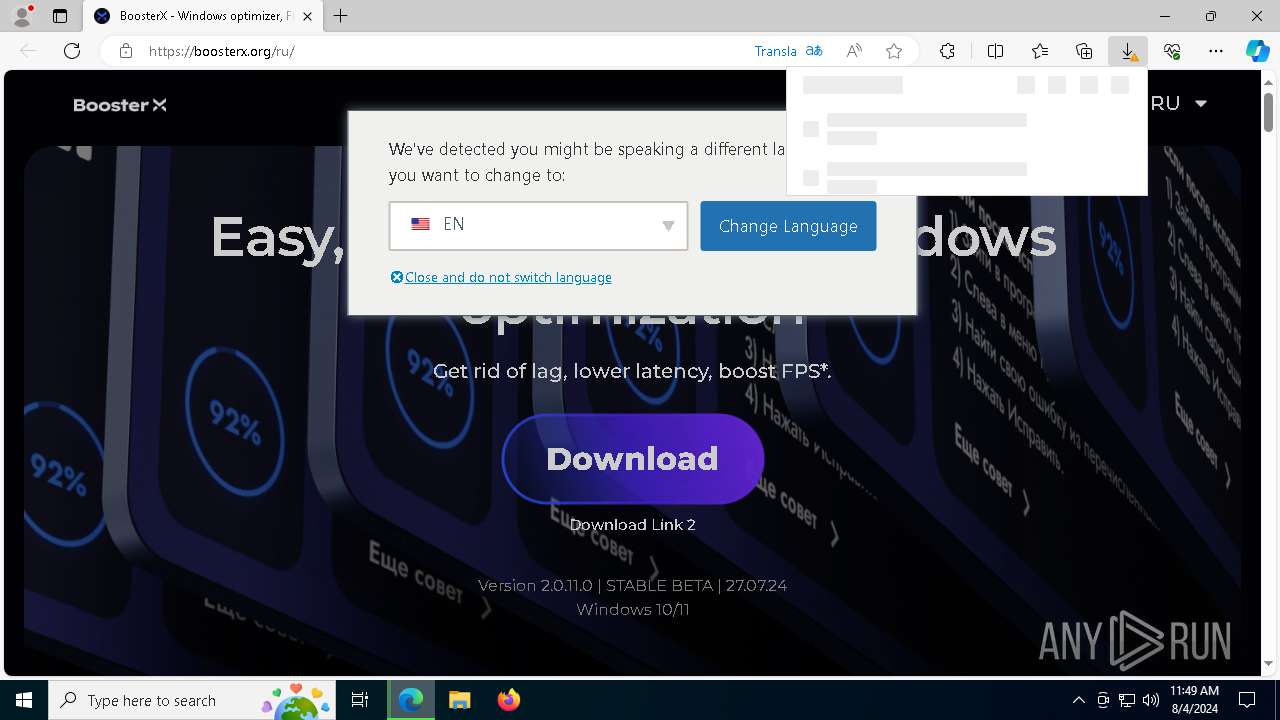Click the Windows 10/11 text
The width and height of the screenshot is (1280, 720).
tap(633, 609)
